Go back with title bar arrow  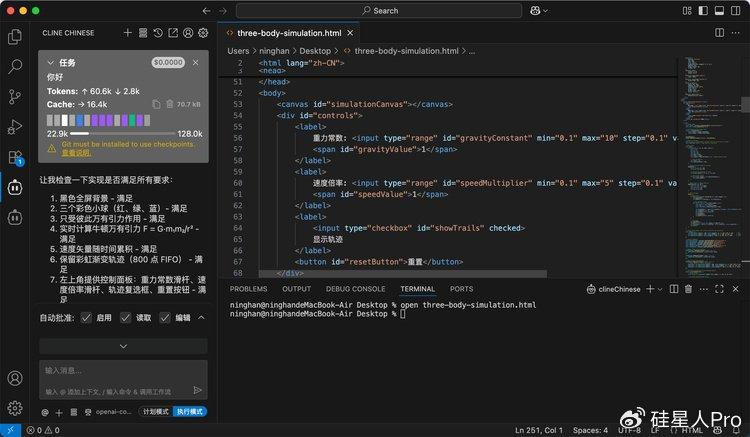tap(206, 11)
